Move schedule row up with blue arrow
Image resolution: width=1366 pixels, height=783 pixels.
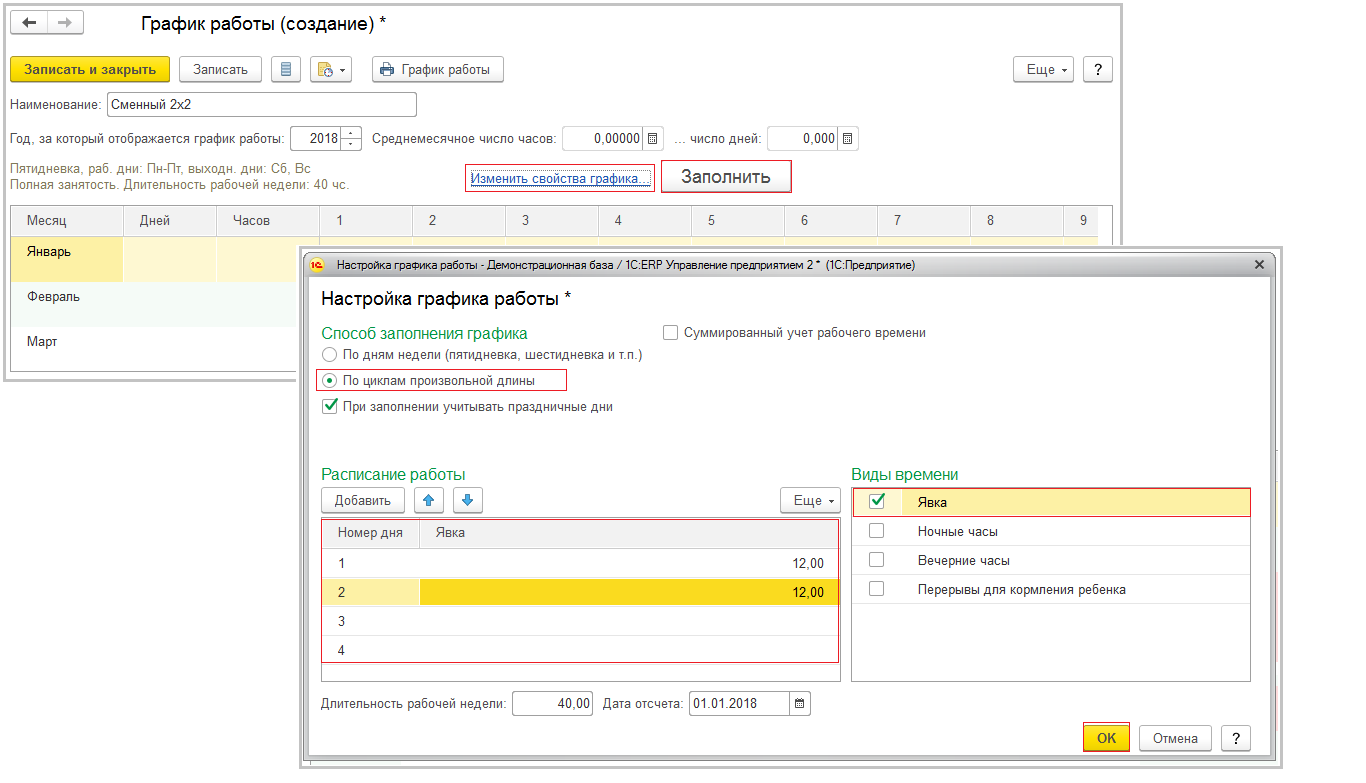point(429,500)
